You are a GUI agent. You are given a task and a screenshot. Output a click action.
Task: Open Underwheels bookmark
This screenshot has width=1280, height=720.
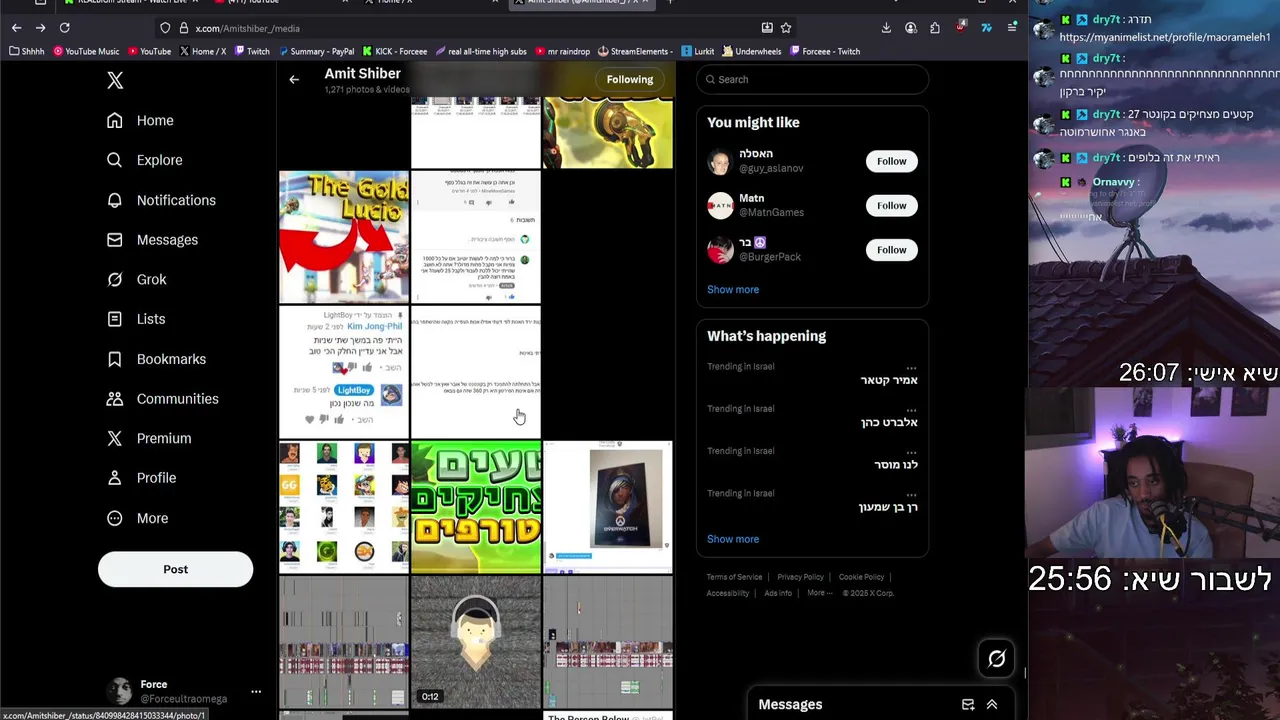pos(752,51)
